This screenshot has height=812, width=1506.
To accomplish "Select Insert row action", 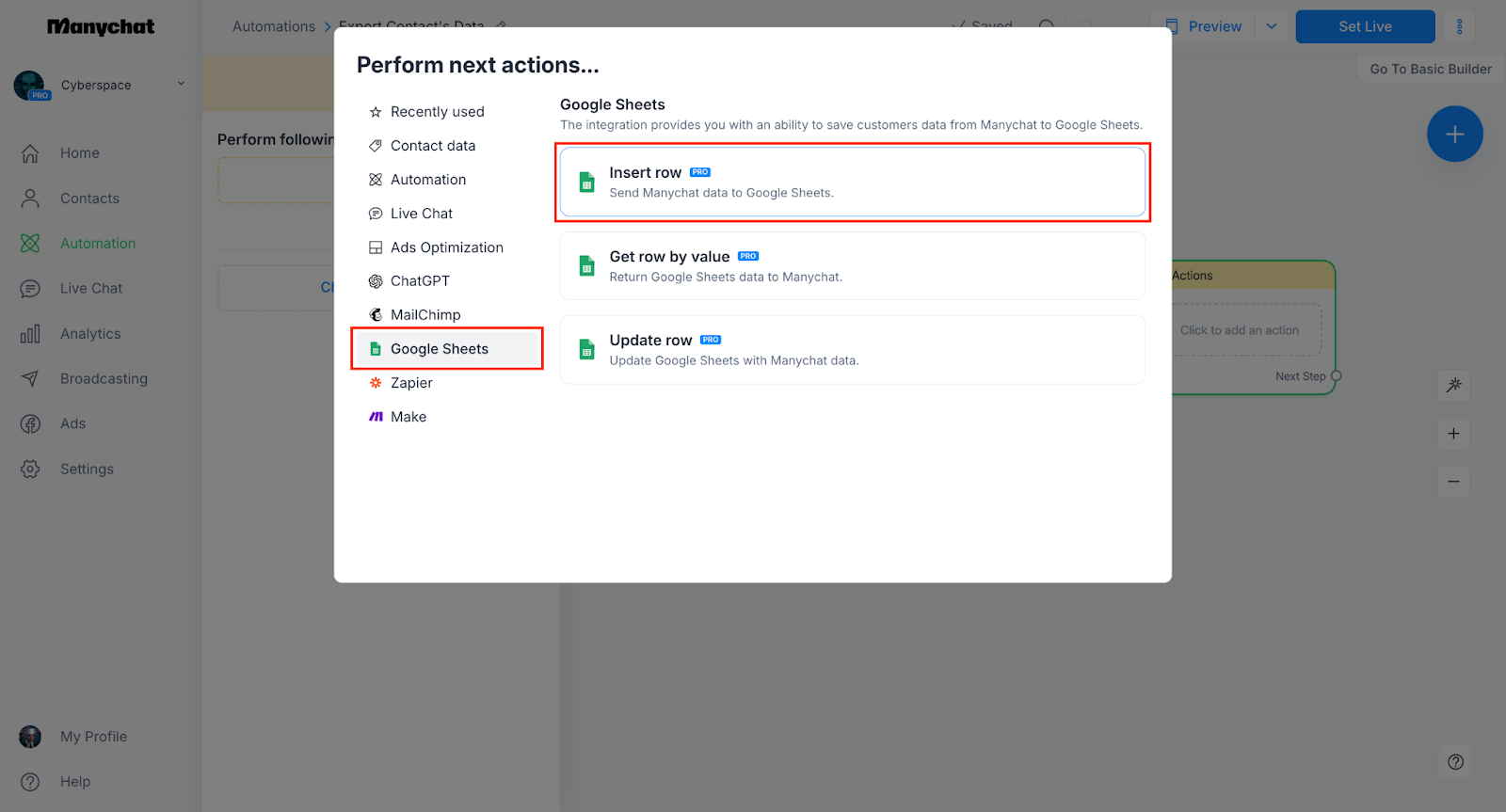I will click(x=852, y=183).
